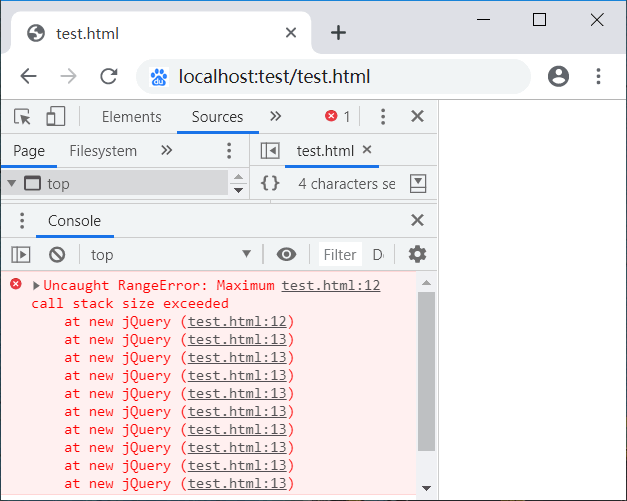Close the test.html browser tab
Screen dimensions: 627x501
point(291,33)
